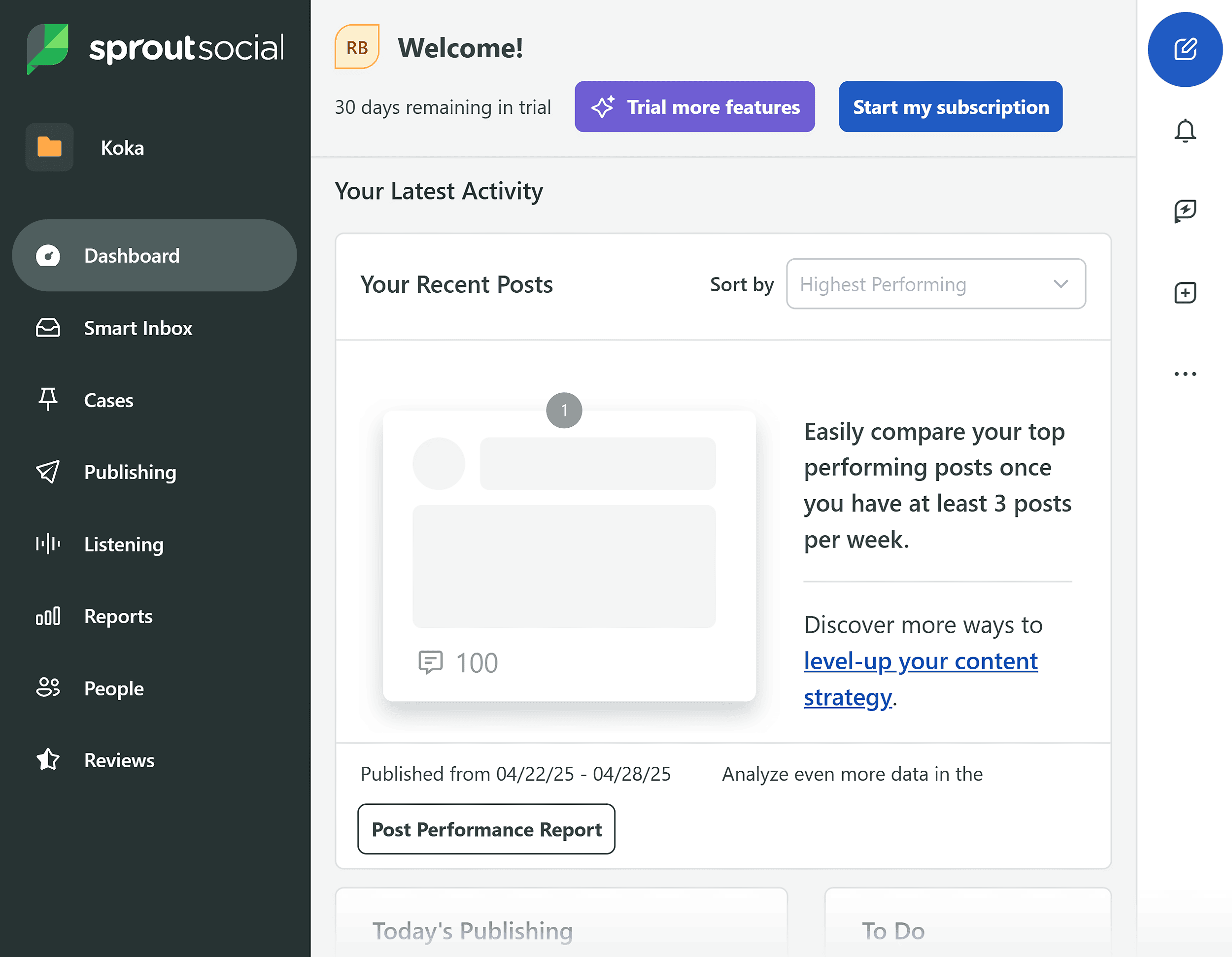Open the People section icon

[x=48, y=688]
